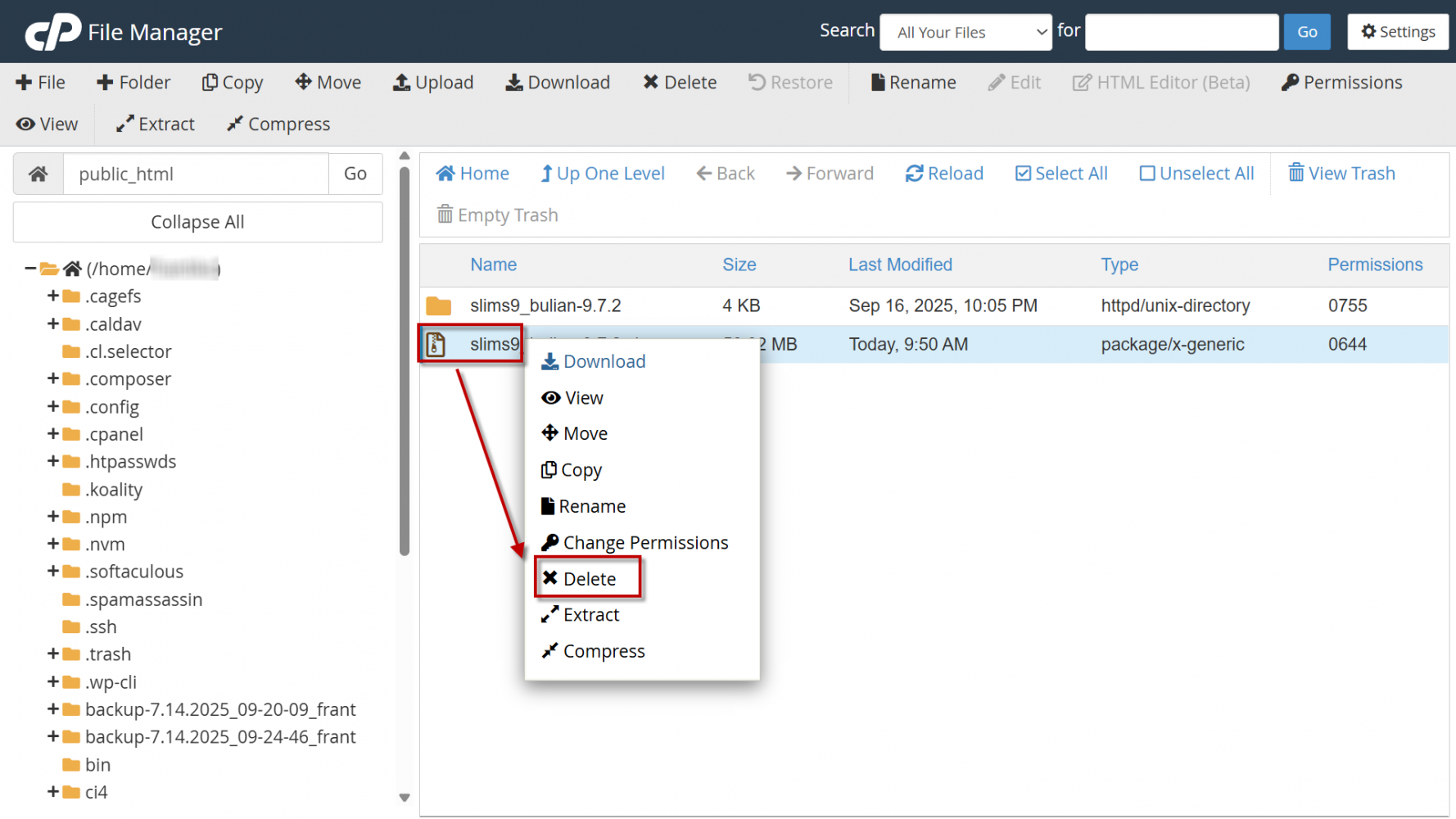
Task: Check the Select All checkbox
Action: pos(1023,174)
